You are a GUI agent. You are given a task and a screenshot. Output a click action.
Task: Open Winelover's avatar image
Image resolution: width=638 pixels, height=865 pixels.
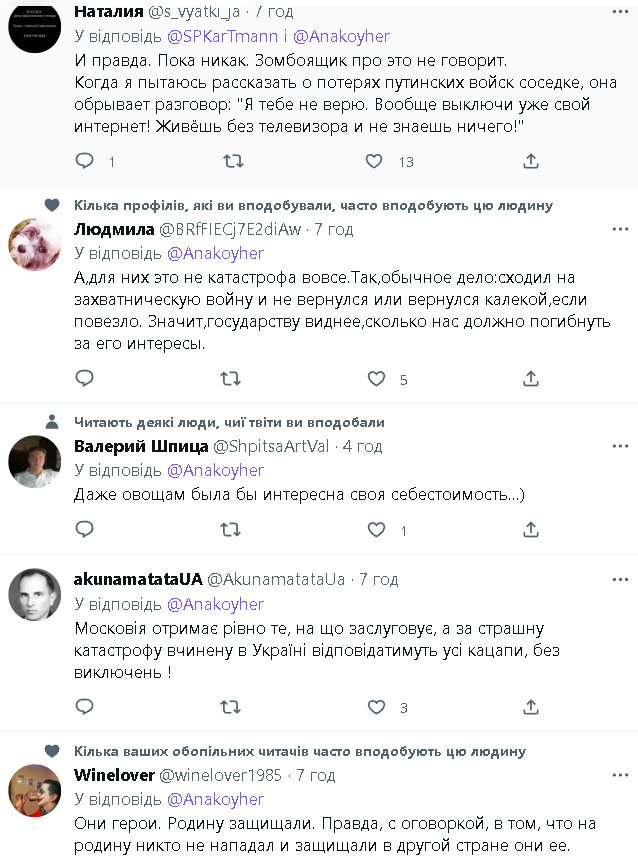pos(35,792)
